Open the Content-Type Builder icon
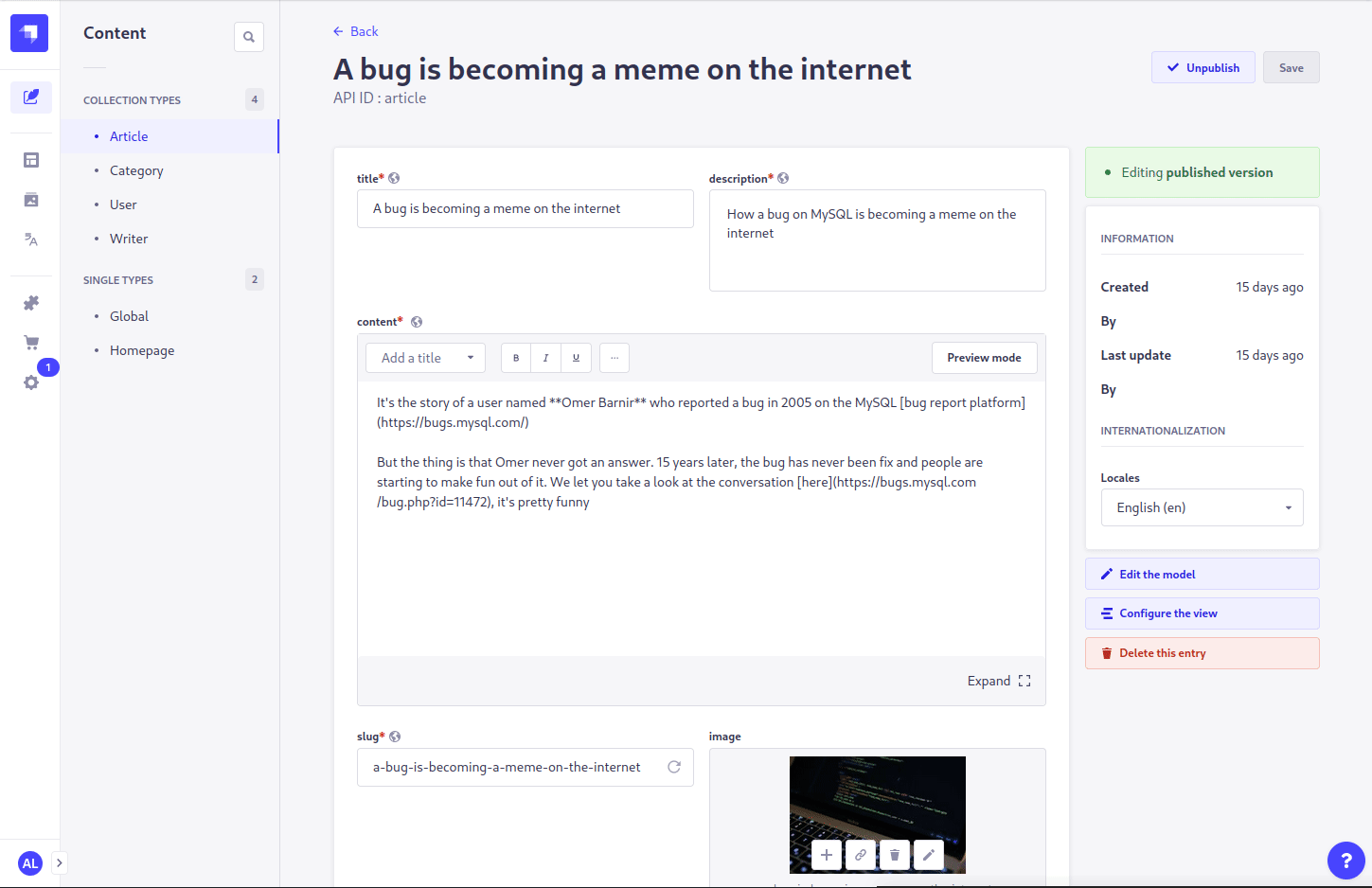The height and width of the screenshot is (888, 1372). click(31, 160)
